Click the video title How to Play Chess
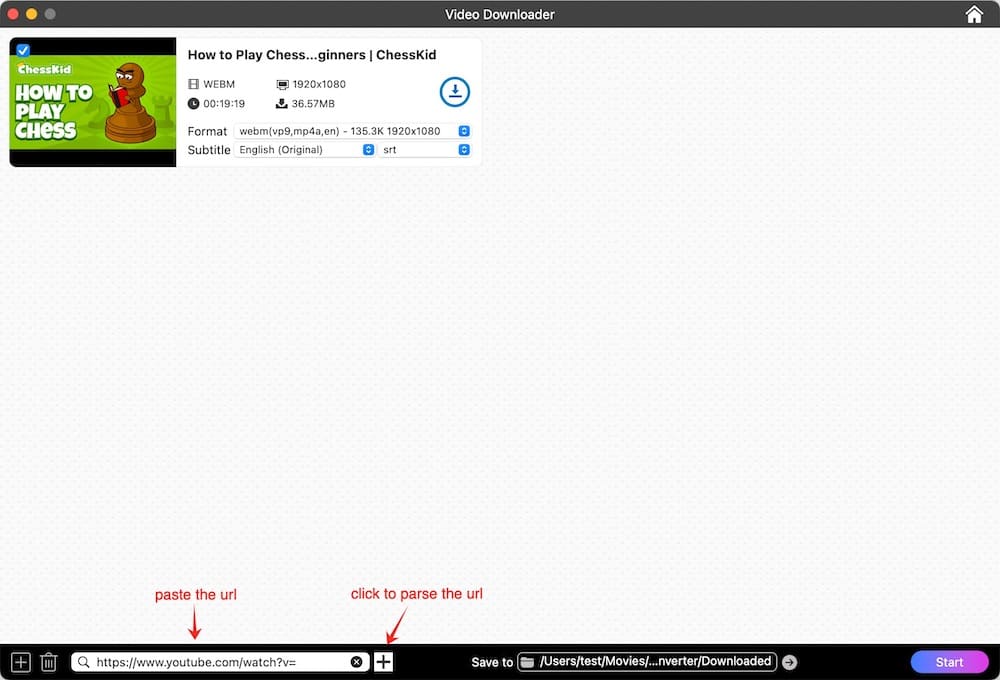This screenshot has height=680, width=1000. 312,55
